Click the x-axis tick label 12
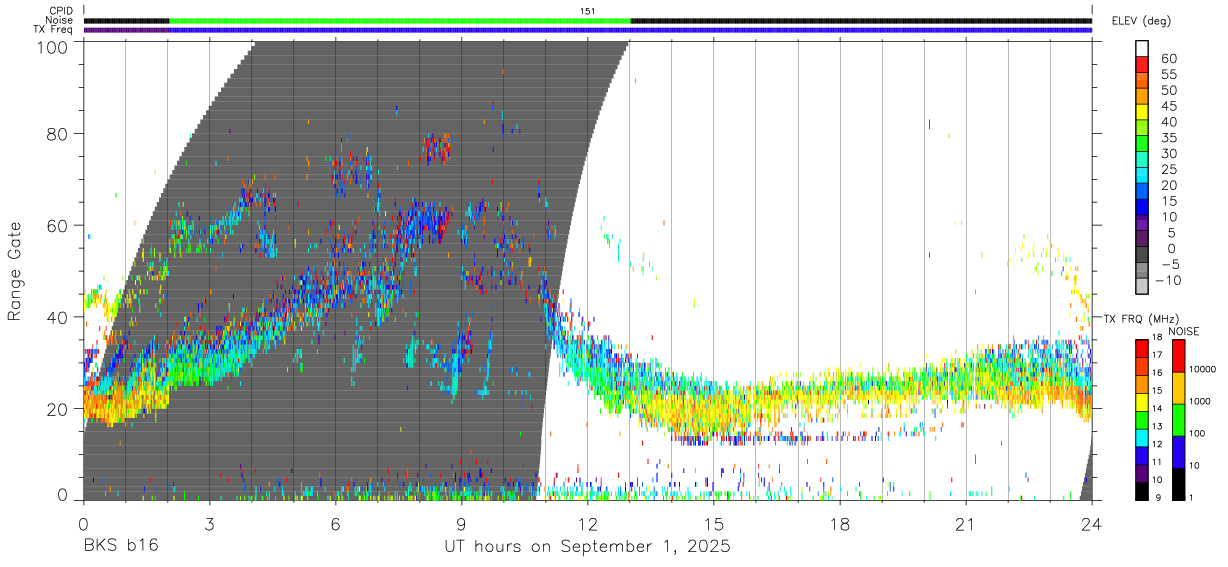Screen dimensions: 1228x567 coord(587,523)
